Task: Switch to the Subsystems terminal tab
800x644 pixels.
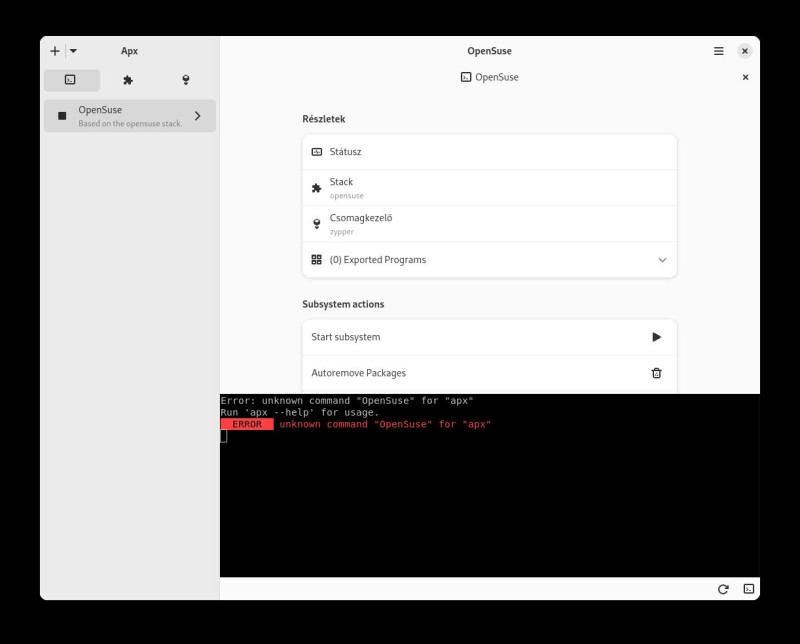Action: pyautogui.click(x=71, y=80)
